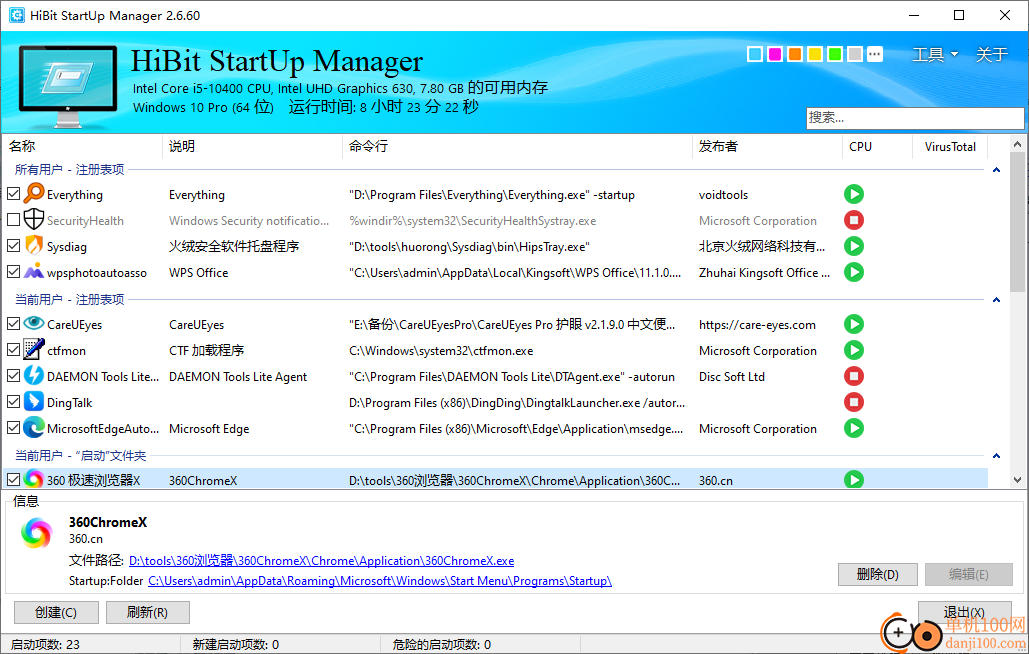Click red stopped status icon for SecurityHealth

pyautogui.click(x=854, y=220)
